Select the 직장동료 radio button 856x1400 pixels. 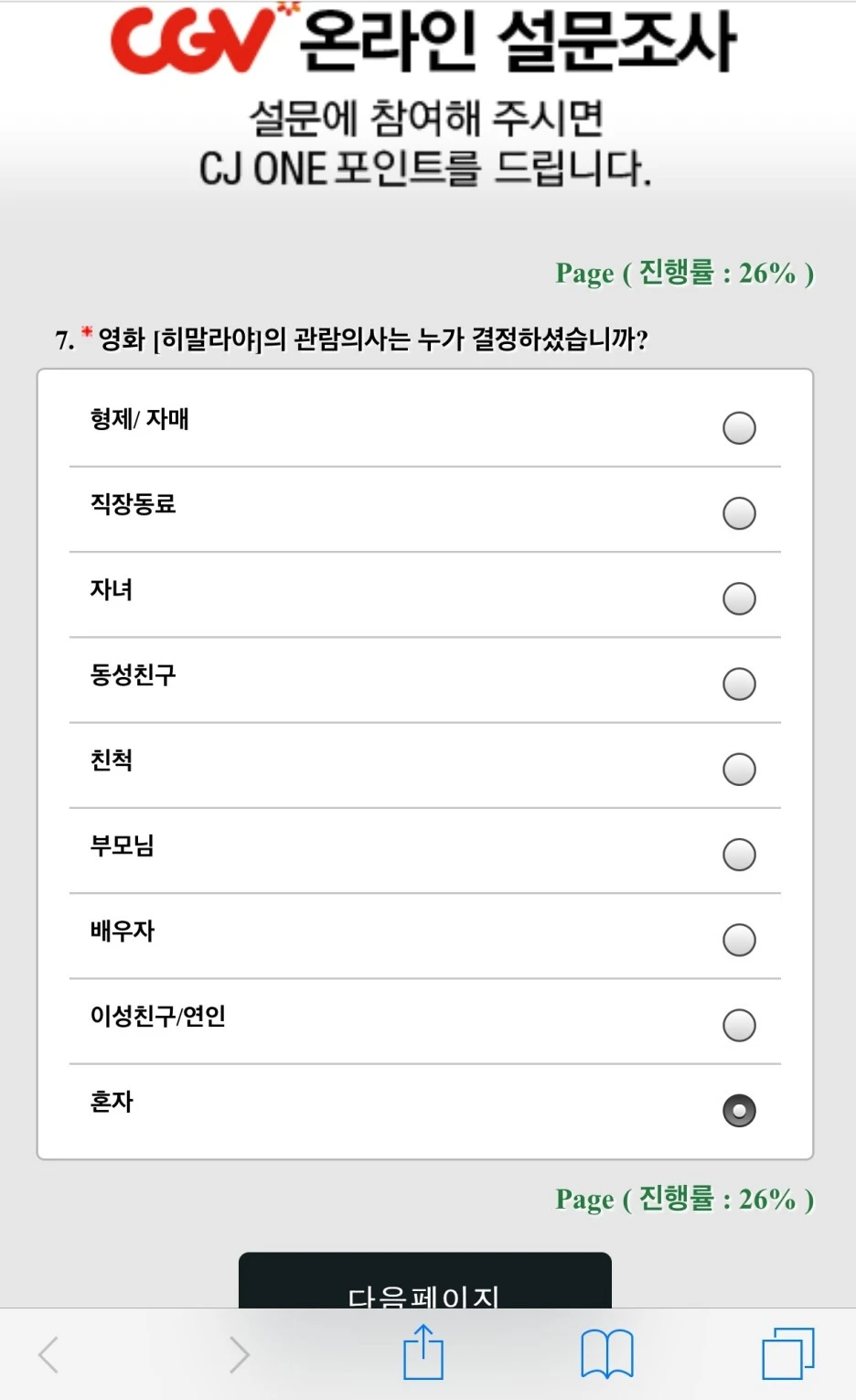739,512
